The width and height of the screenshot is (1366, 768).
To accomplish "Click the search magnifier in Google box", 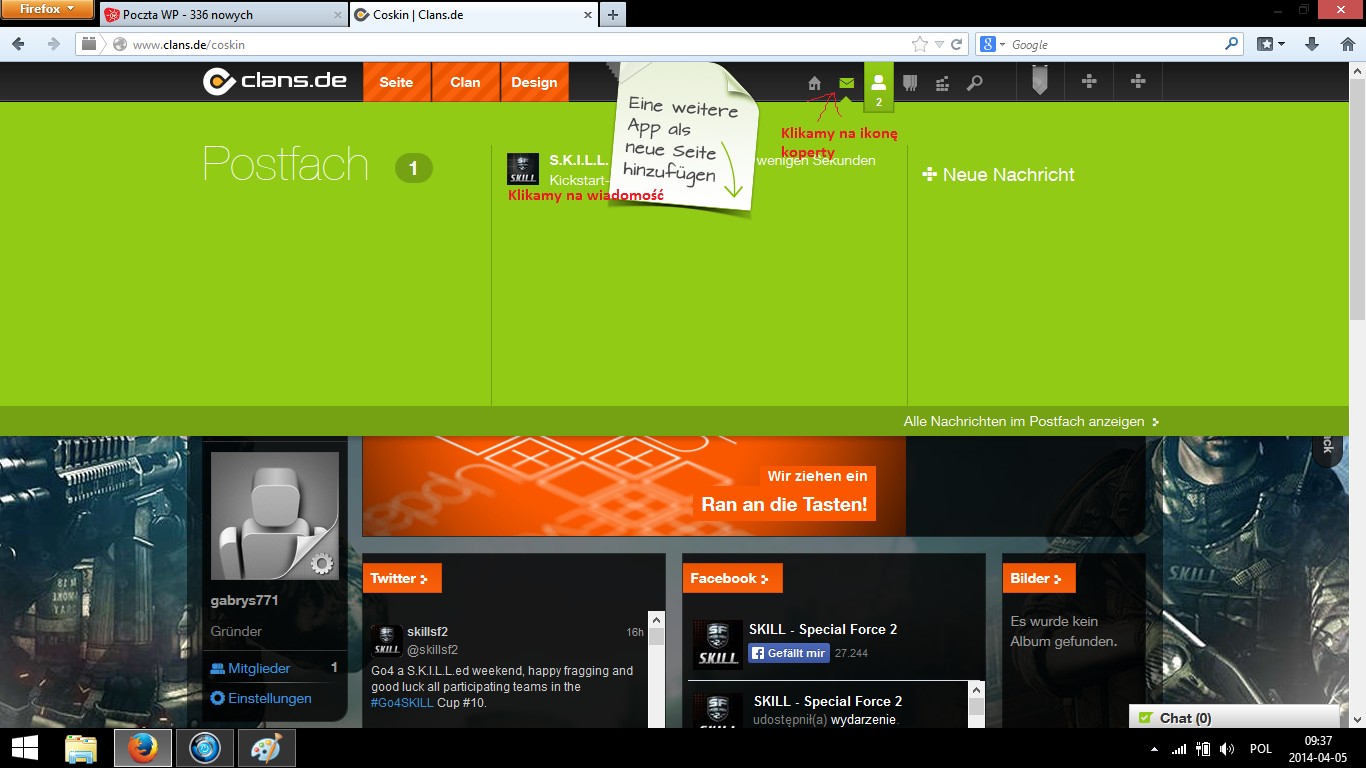I will pyautogui.click(x=1232, y=44).
